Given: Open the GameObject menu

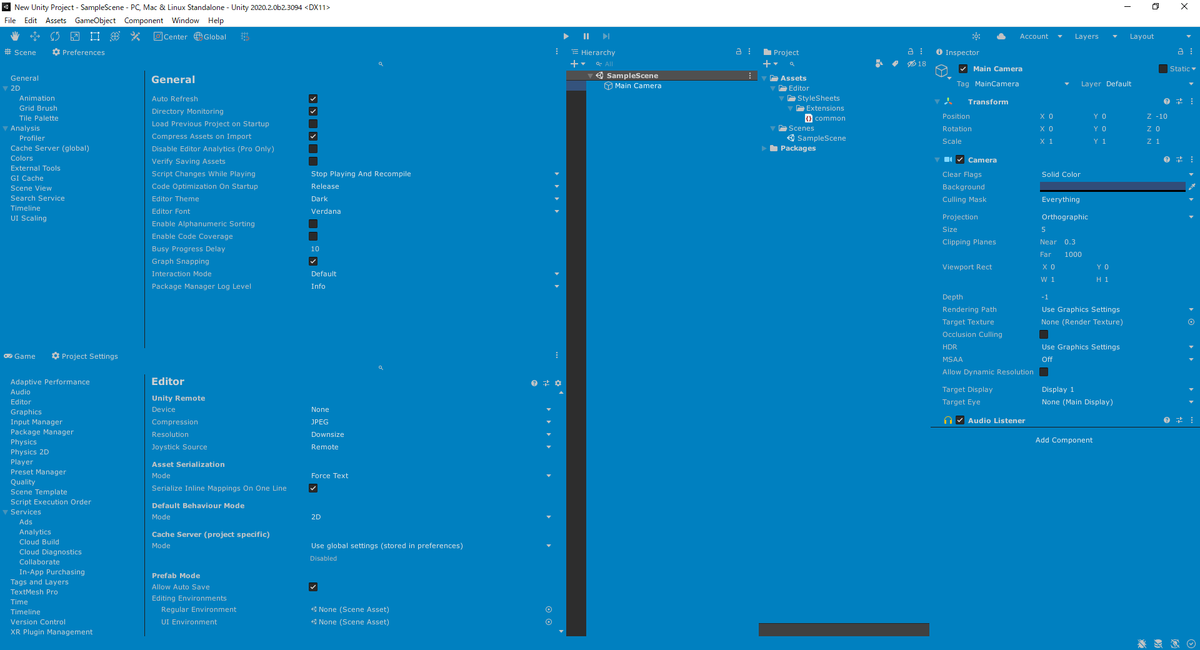Looking at the screenshot, I should point(95,20).
